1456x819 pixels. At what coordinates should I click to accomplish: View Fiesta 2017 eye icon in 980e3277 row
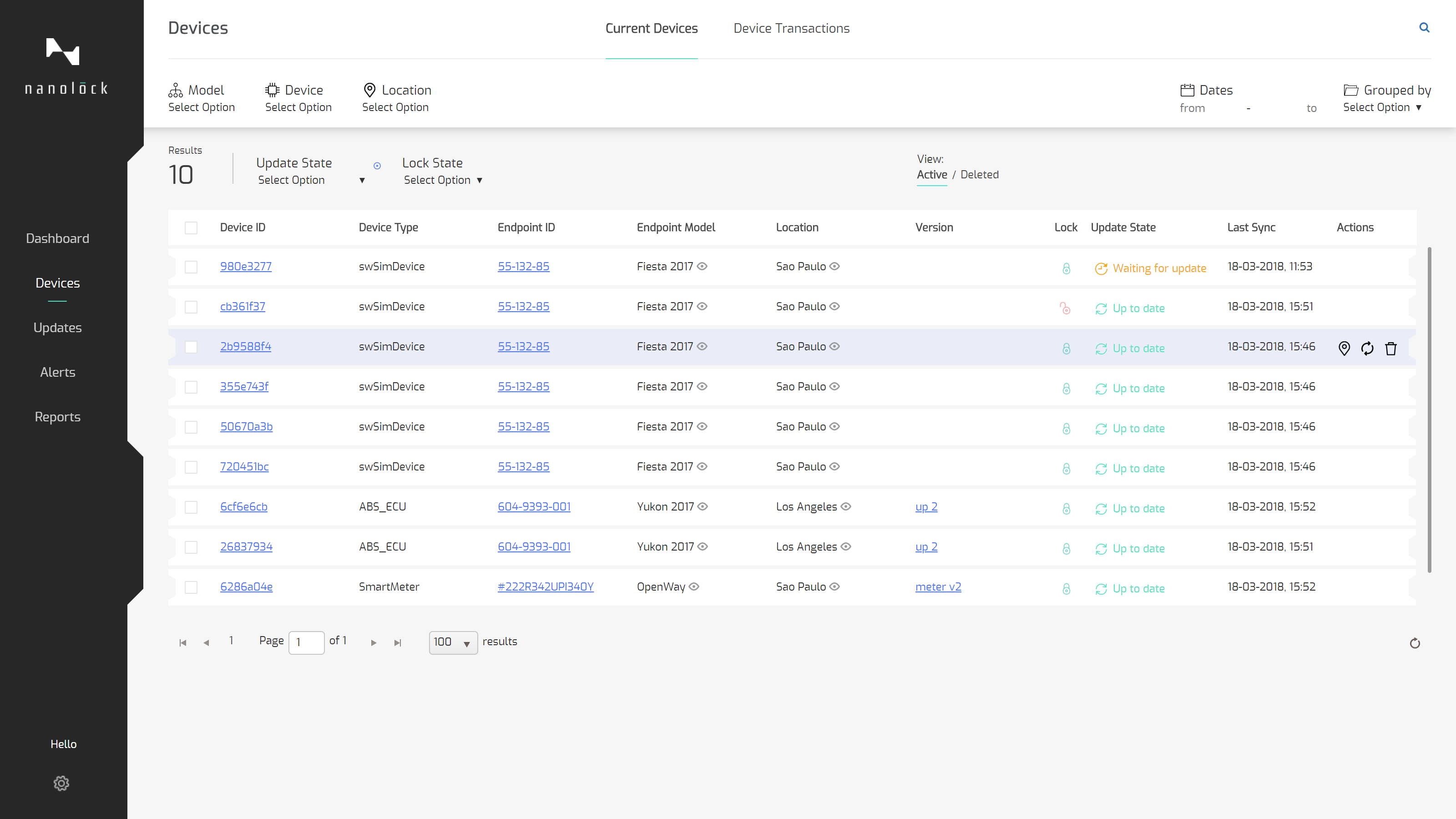click(702, 266)
